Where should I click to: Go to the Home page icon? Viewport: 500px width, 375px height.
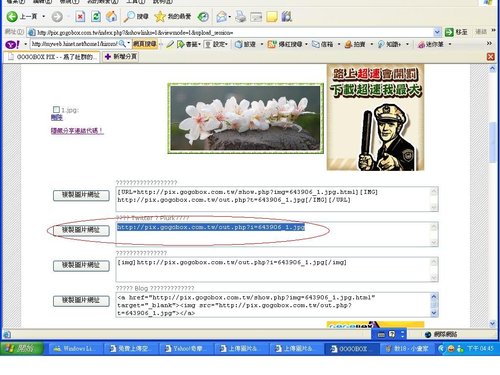click(x=111, y=16)
